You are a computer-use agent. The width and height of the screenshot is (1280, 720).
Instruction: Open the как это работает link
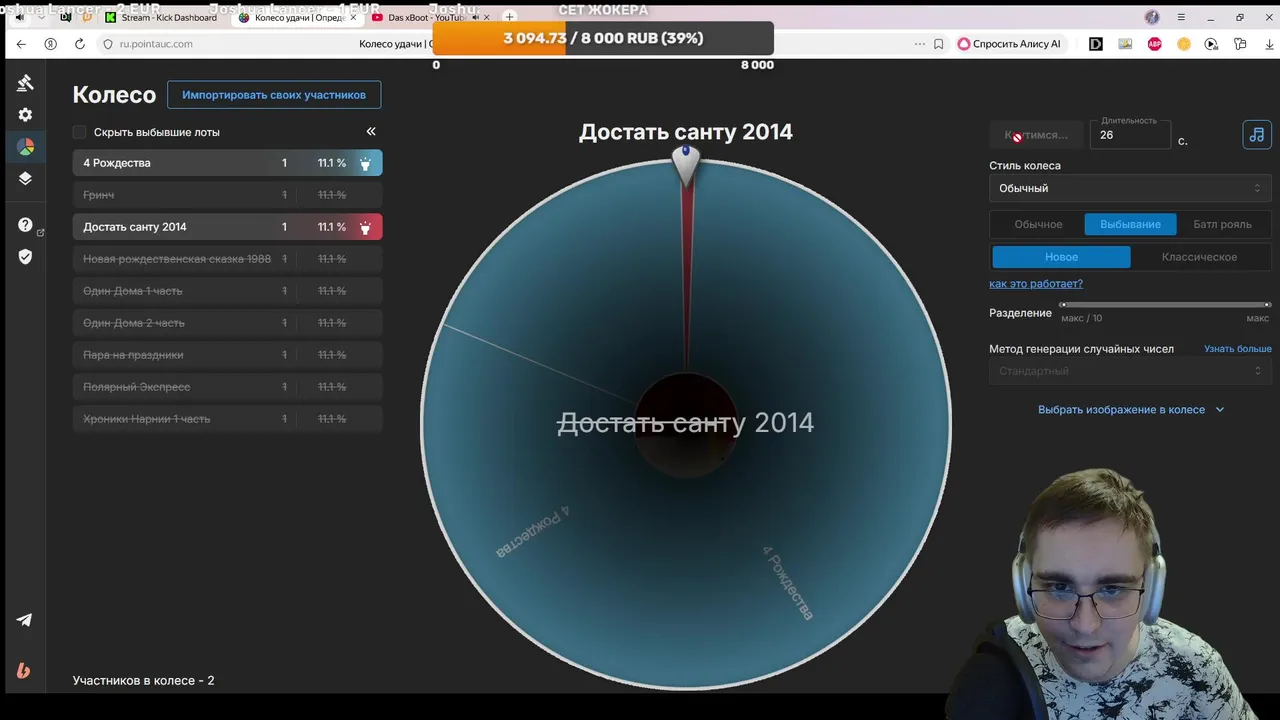pos(1036,284)
